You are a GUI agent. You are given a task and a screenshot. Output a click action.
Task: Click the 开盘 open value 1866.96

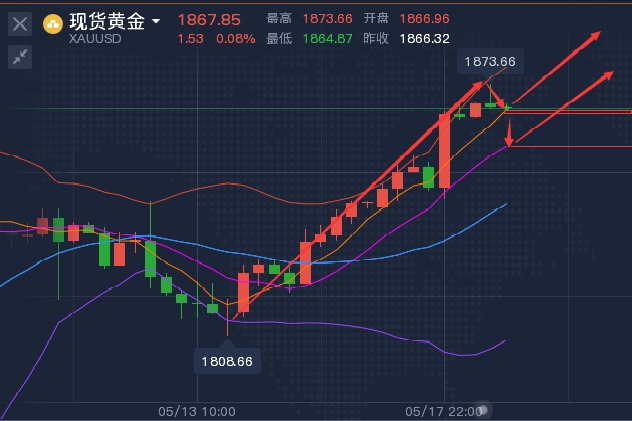click(423, 19)
